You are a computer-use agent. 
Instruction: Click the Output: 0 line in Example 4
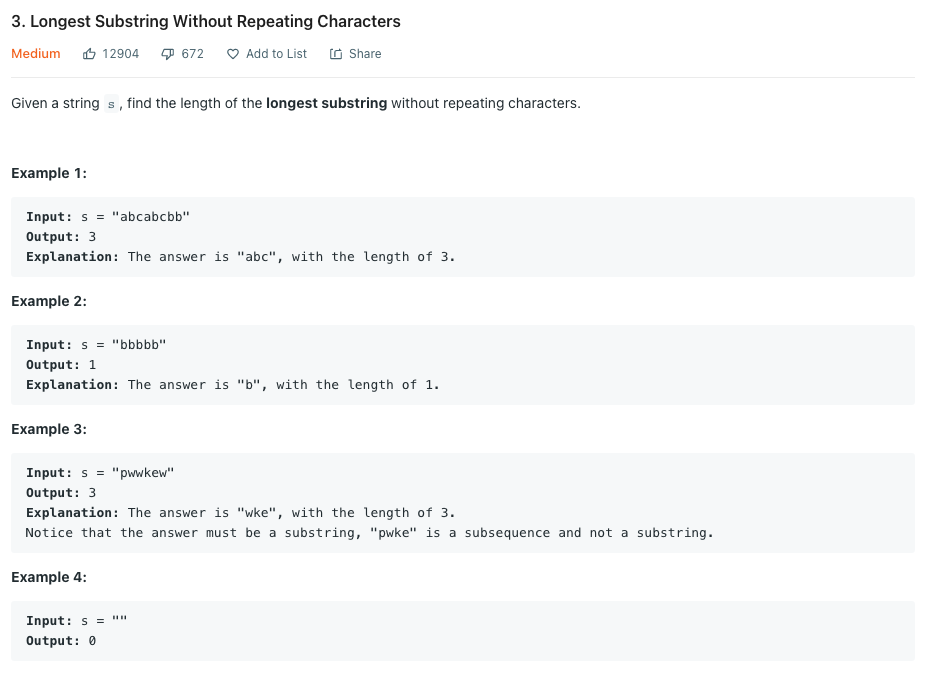(x=61, y=641)
